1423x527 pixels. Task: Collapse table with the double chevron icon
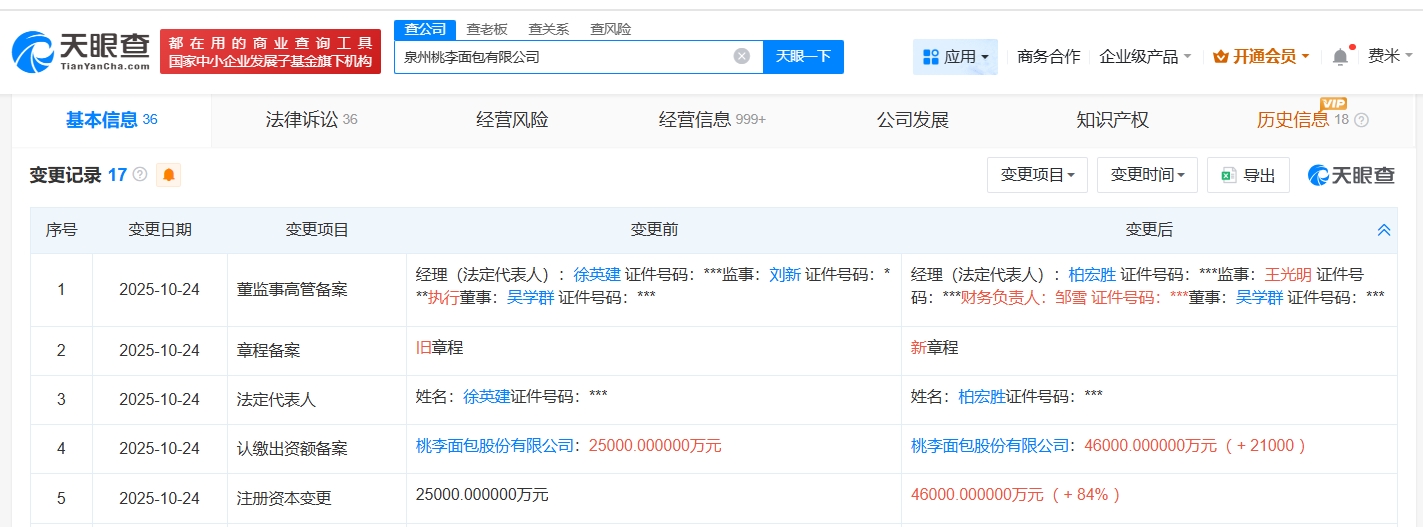pos(1384,230)
